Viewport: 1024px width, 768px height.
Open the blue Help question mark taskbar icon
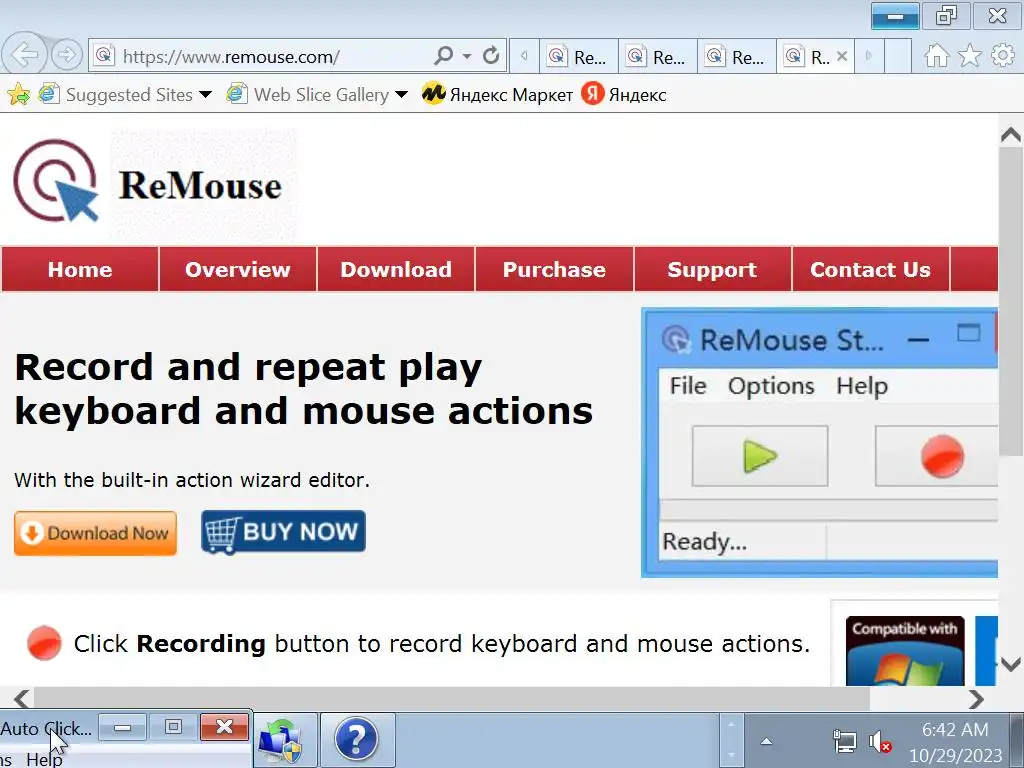pos(357,741)
